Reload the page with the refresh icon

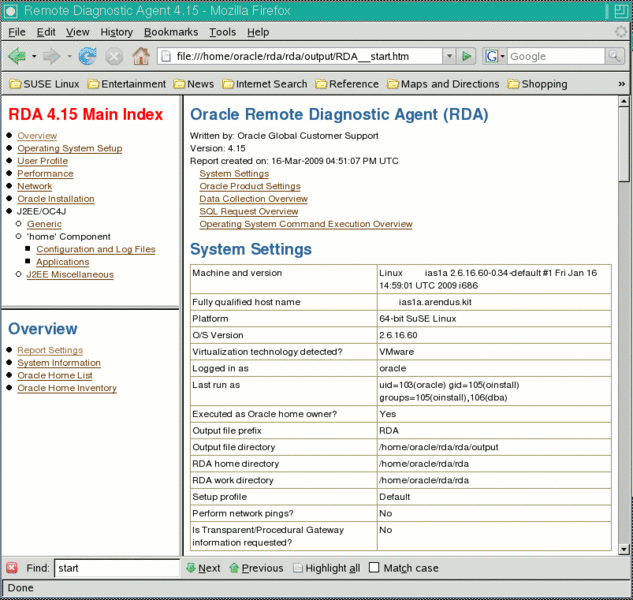[x=88, y=56]
